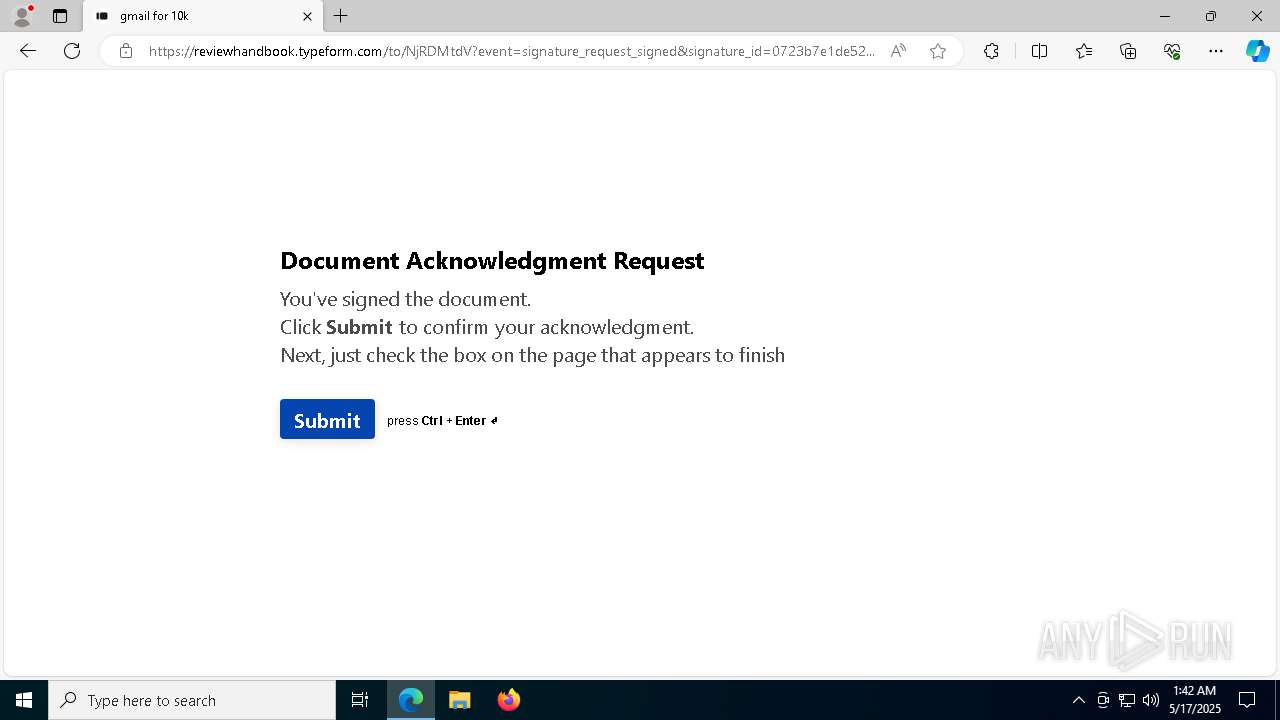The width and height of the screenshot is (1280, 720).
Task: Go back to previous page
Action: point(28,51)
